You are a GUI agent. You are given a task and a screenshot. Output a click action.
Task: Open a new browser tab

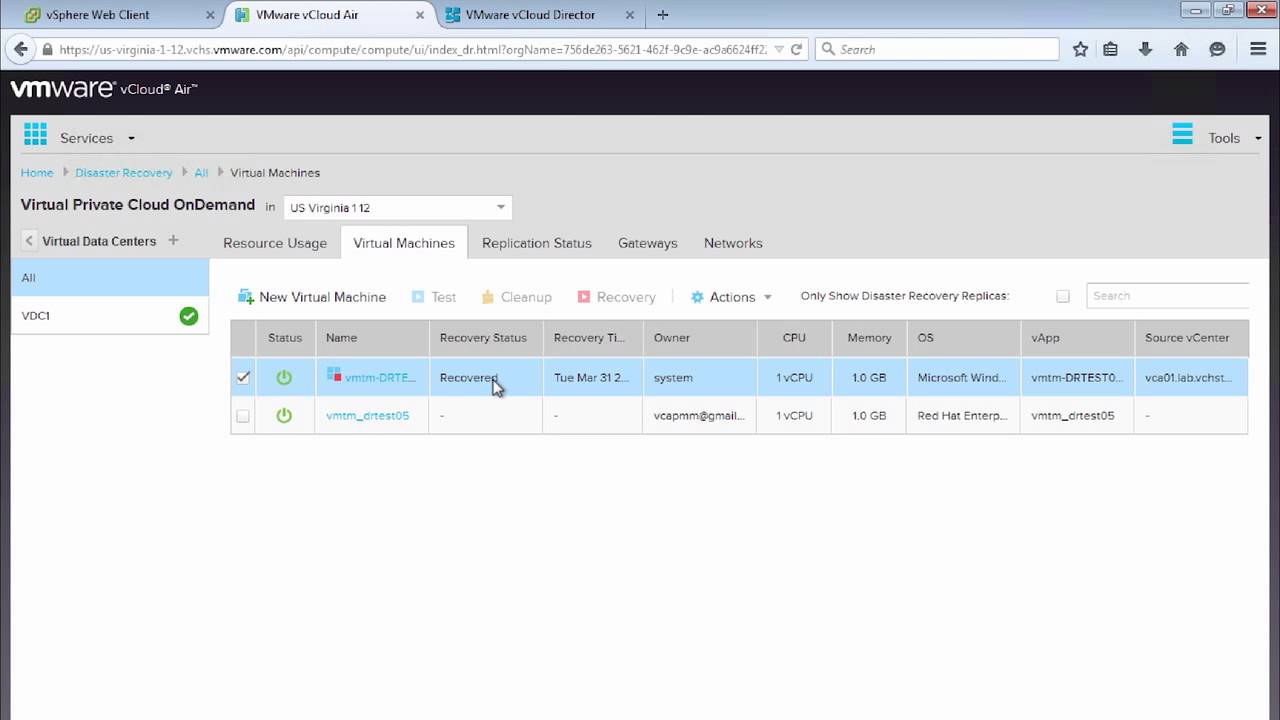[x=663, y=15]
